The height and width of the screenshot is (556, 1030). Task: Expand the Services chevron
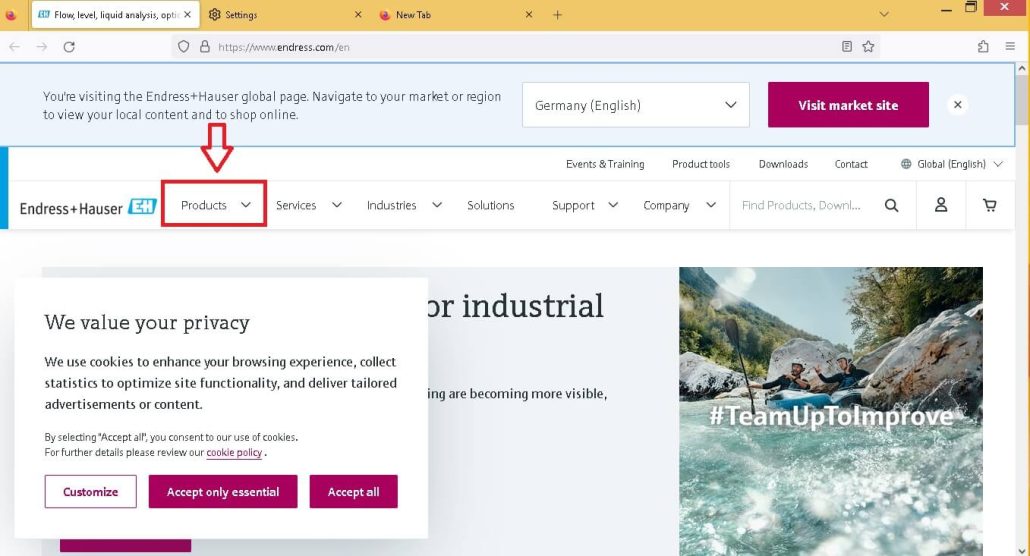coord(337,205)
